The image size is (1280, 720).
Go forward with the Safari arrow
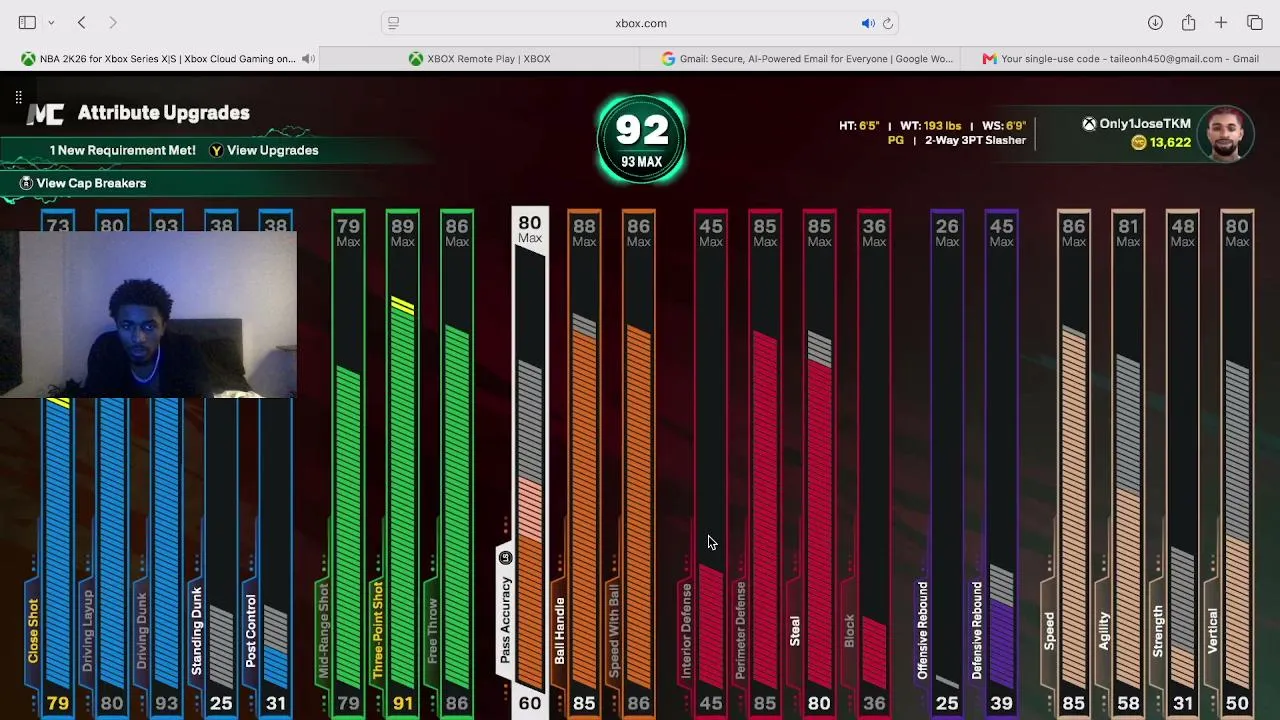(113, 23)
